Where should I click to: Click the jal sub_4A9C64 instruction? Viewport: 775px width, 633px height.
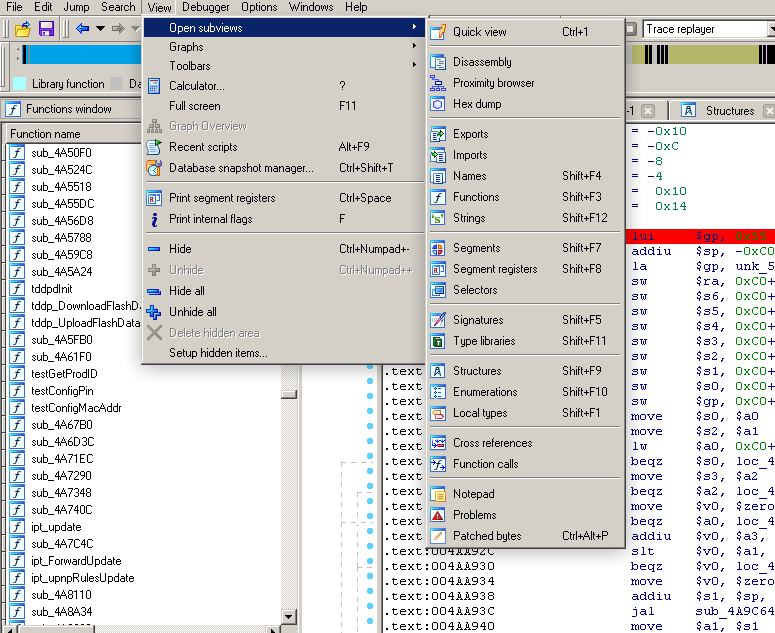pyautogui.click(x=702, y=612)
